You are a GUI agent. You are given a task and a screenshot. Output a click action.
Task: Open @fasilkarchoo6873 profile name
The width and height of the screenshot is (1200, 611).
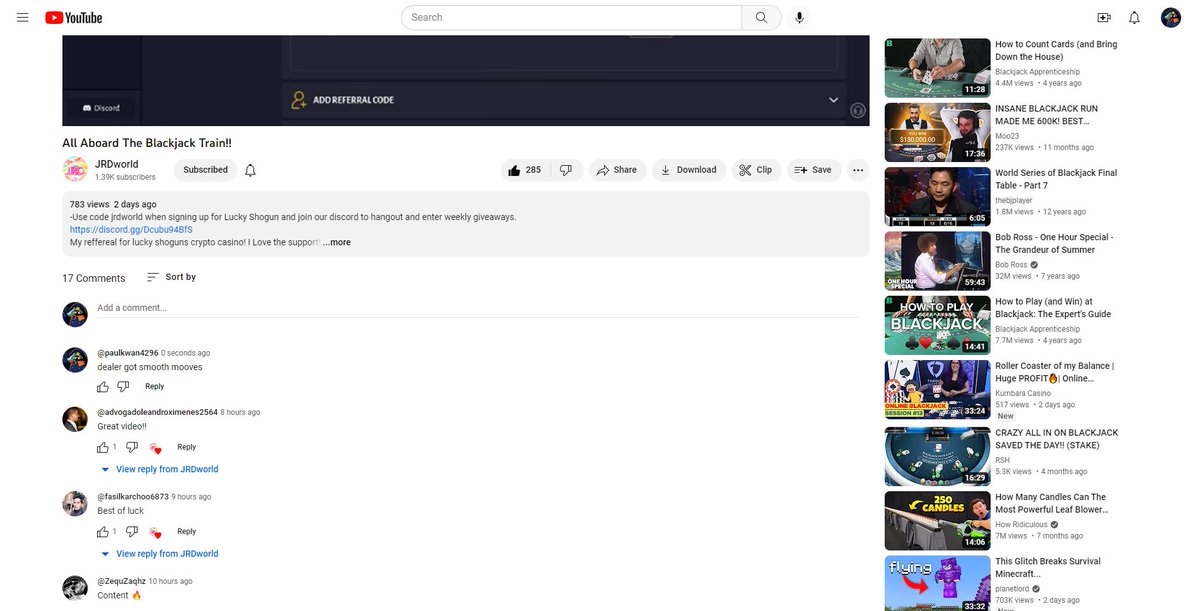click(133, 497)
